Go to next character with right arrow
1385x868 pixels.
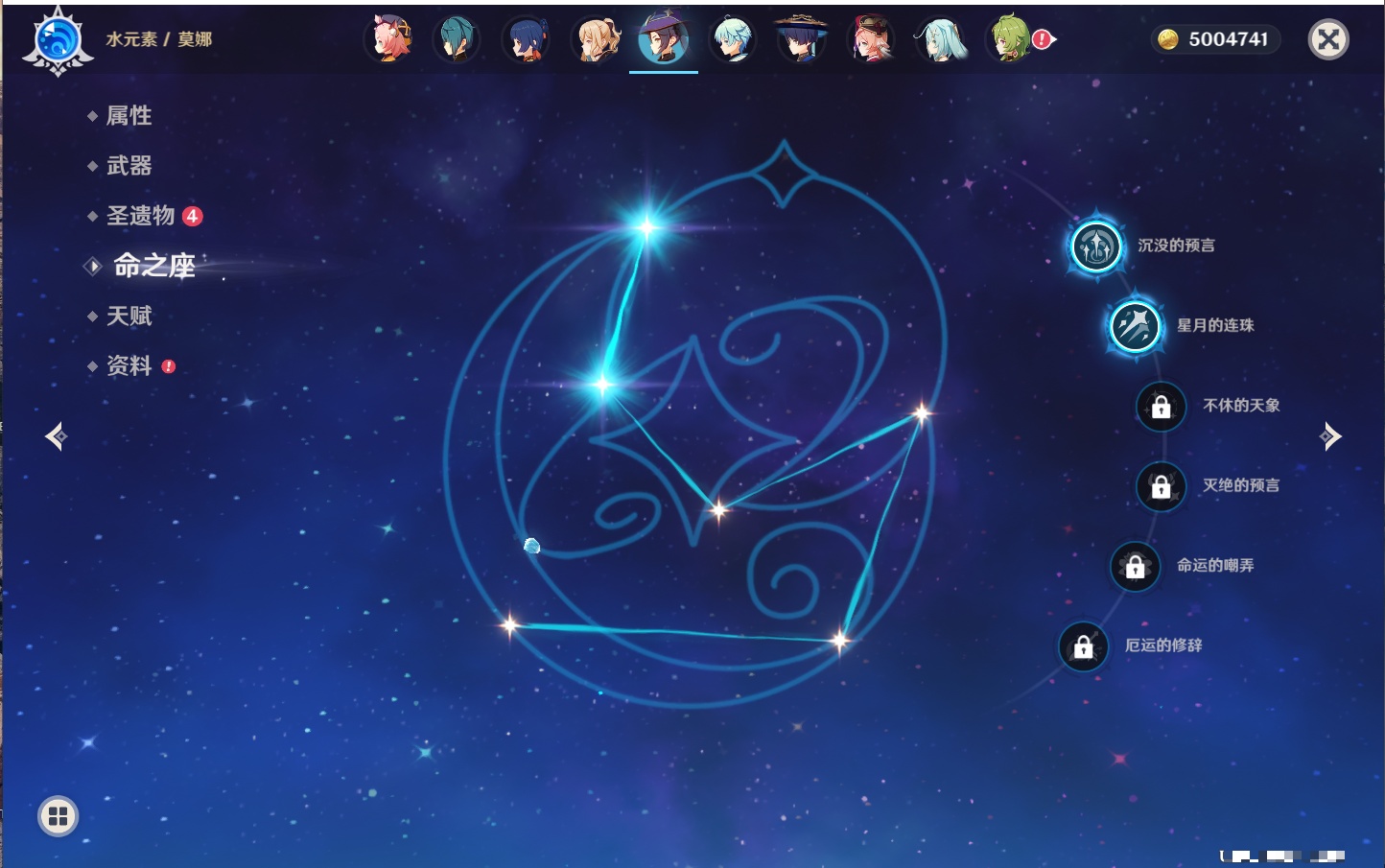click(x=1330, y=436)
